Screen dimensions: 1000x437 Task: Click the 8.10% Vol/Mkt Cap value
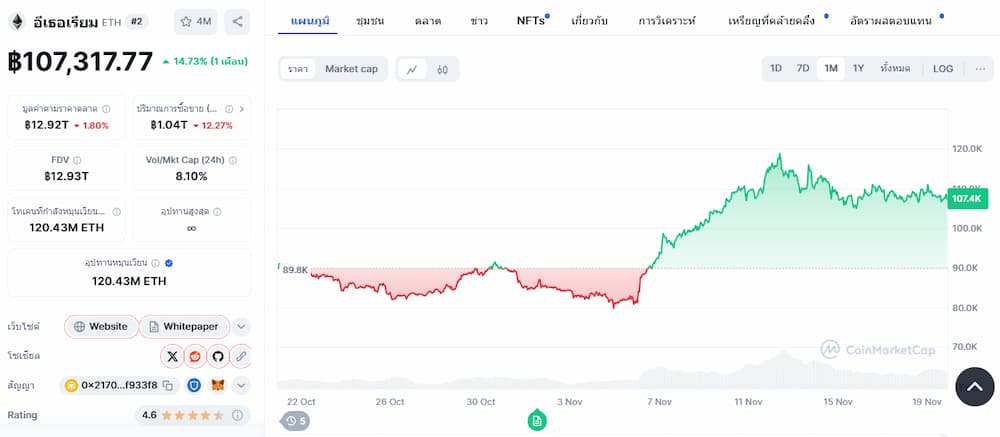[x=191, y=176]
